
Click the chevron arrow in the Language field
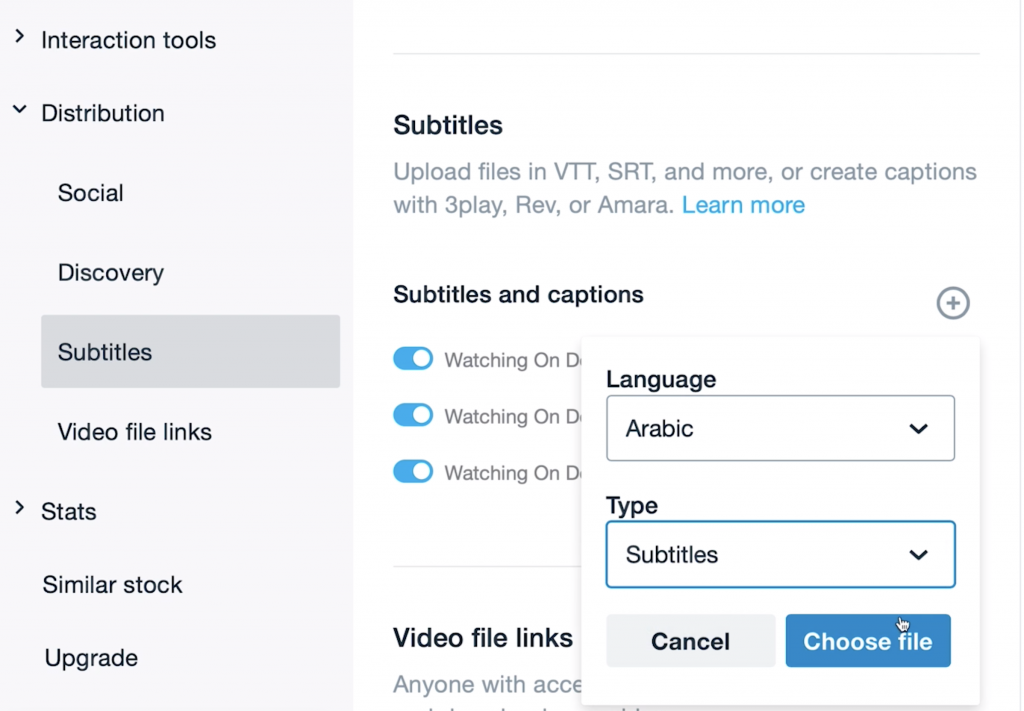[918, 429]
